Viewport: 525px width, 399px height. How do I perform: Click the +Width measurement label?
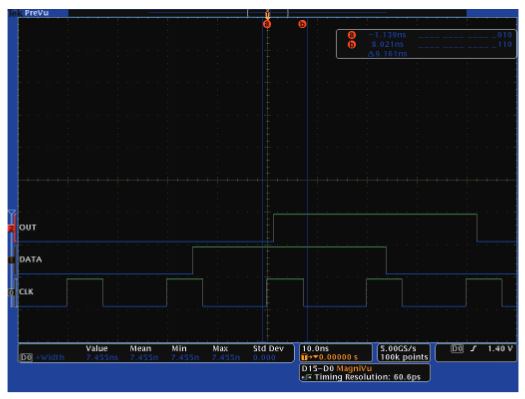point(50,357)
